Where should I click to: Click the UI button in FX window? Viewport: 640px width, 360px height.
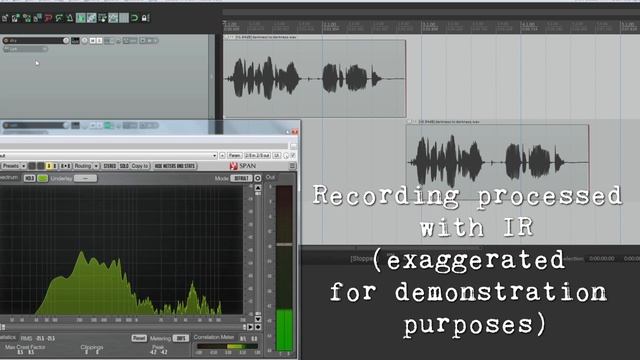click(277, 156)
